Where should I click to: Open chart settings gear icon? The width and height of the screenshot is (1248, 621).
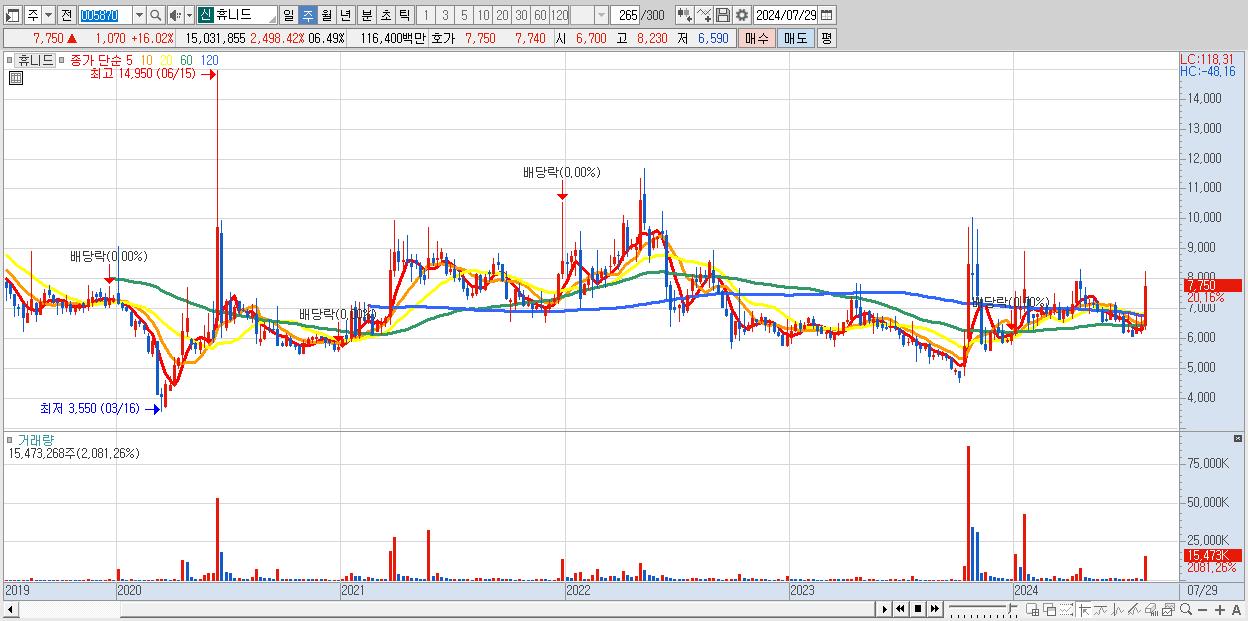click(742, 15)
